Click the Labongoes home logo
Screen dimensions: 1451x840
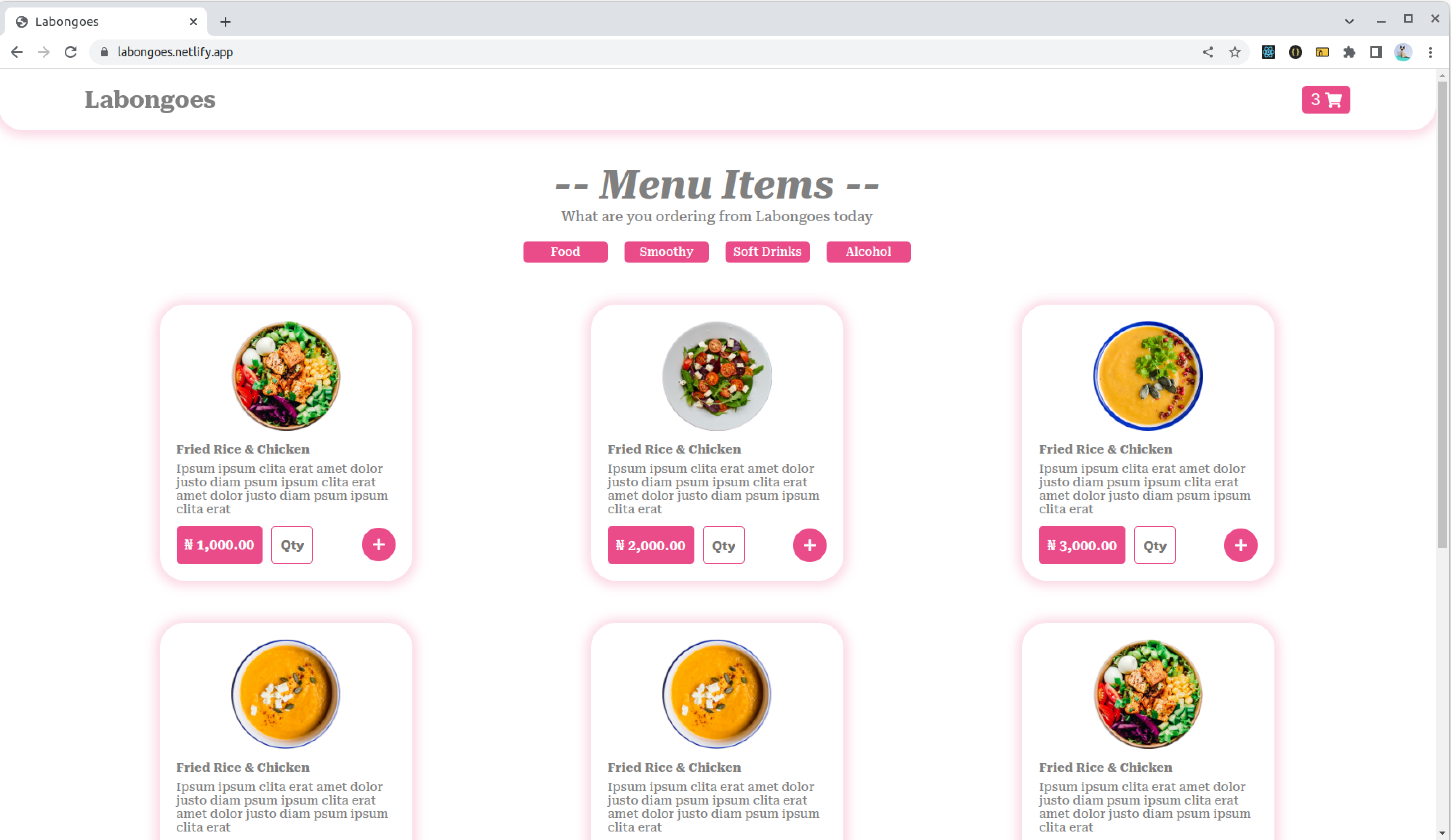150,99
